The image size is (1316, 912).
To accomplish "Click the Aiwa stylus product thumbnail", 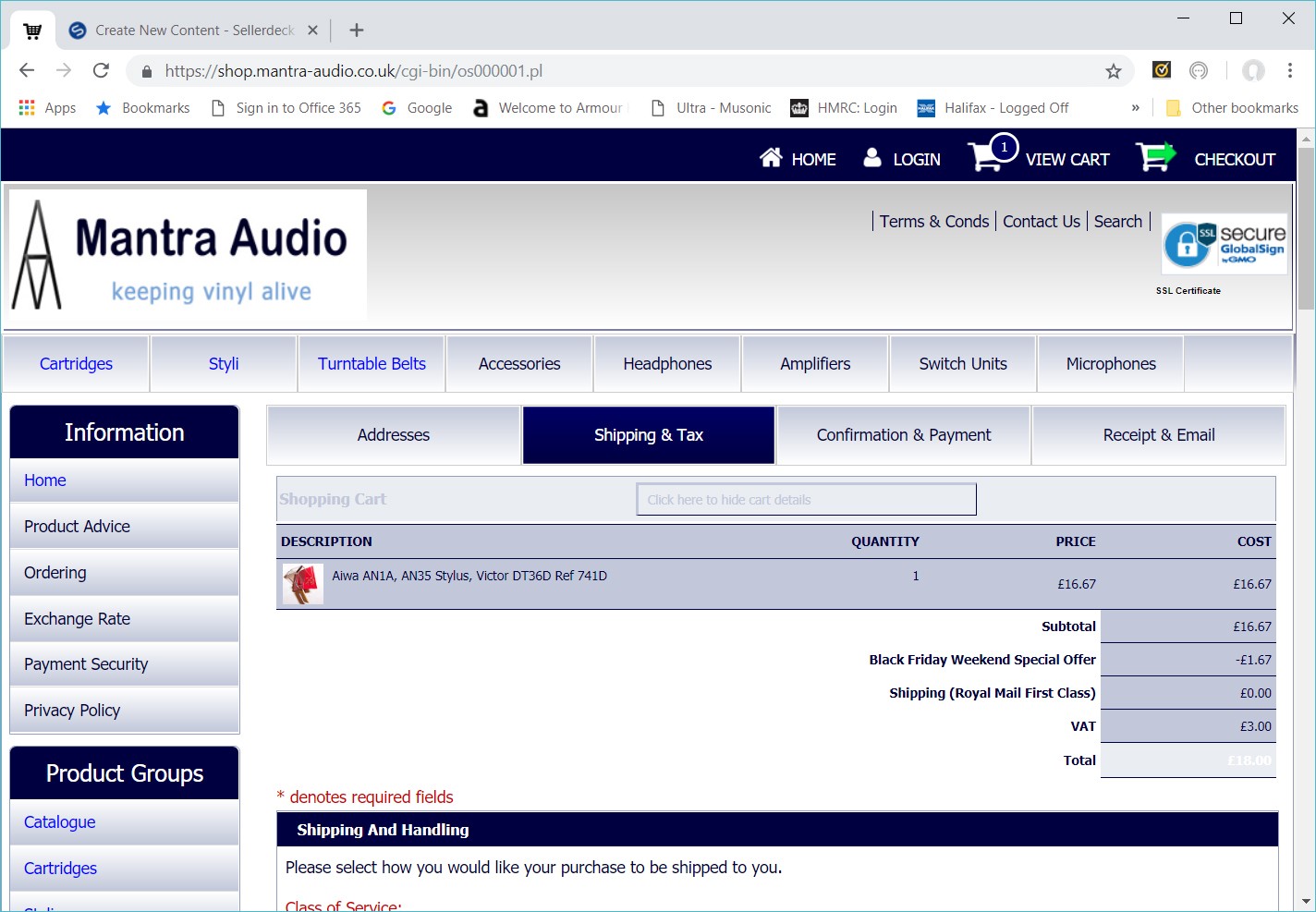I will (303, 584).
